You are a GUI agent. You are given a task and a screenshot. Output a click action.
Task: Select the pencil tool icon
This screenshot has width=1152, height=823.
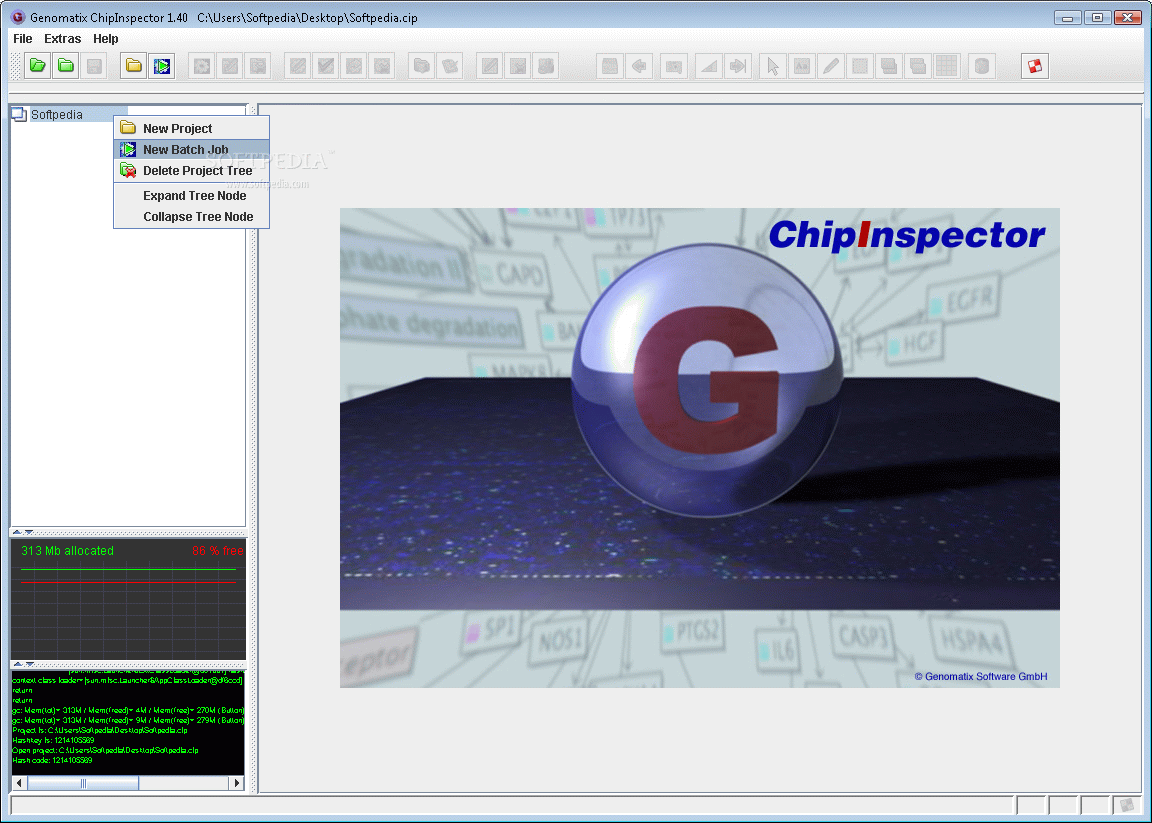pyautogui.click(x=830, y=66)
